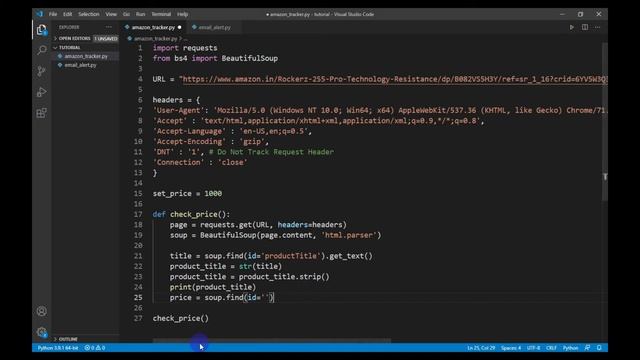Open the Selection menu
Viewport: 640px width, 360px height.
[x=89, y=14]
